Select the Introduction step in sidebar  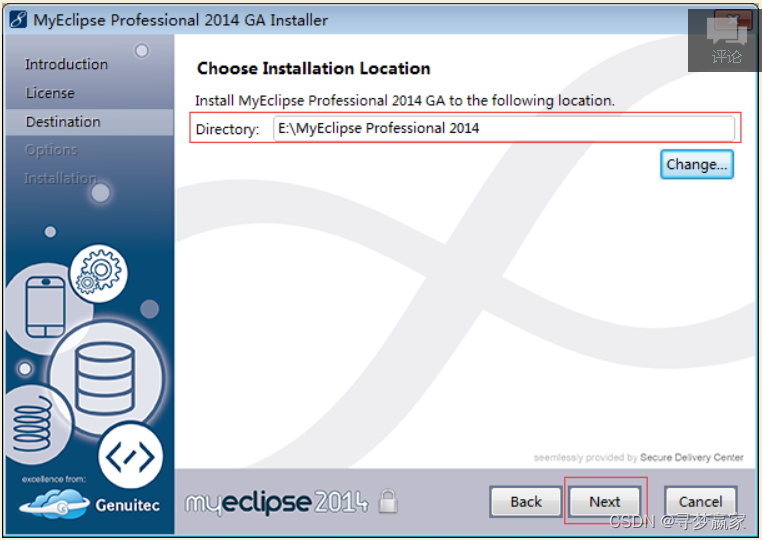[x=67, y=64]
